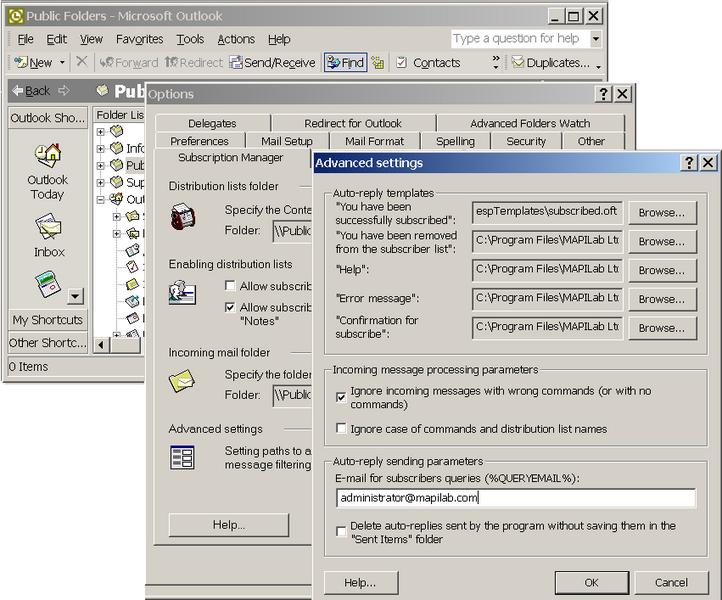Click Cancel in Advanced settings dialog
This screenshot has height=600, width=722.
click(x=671, y=583)
